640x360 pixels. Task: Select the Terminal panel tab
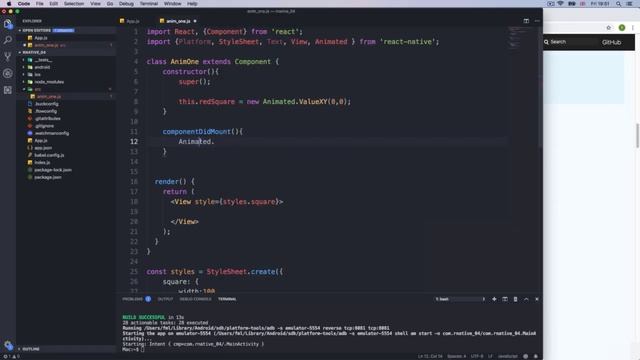click(227, 299)
